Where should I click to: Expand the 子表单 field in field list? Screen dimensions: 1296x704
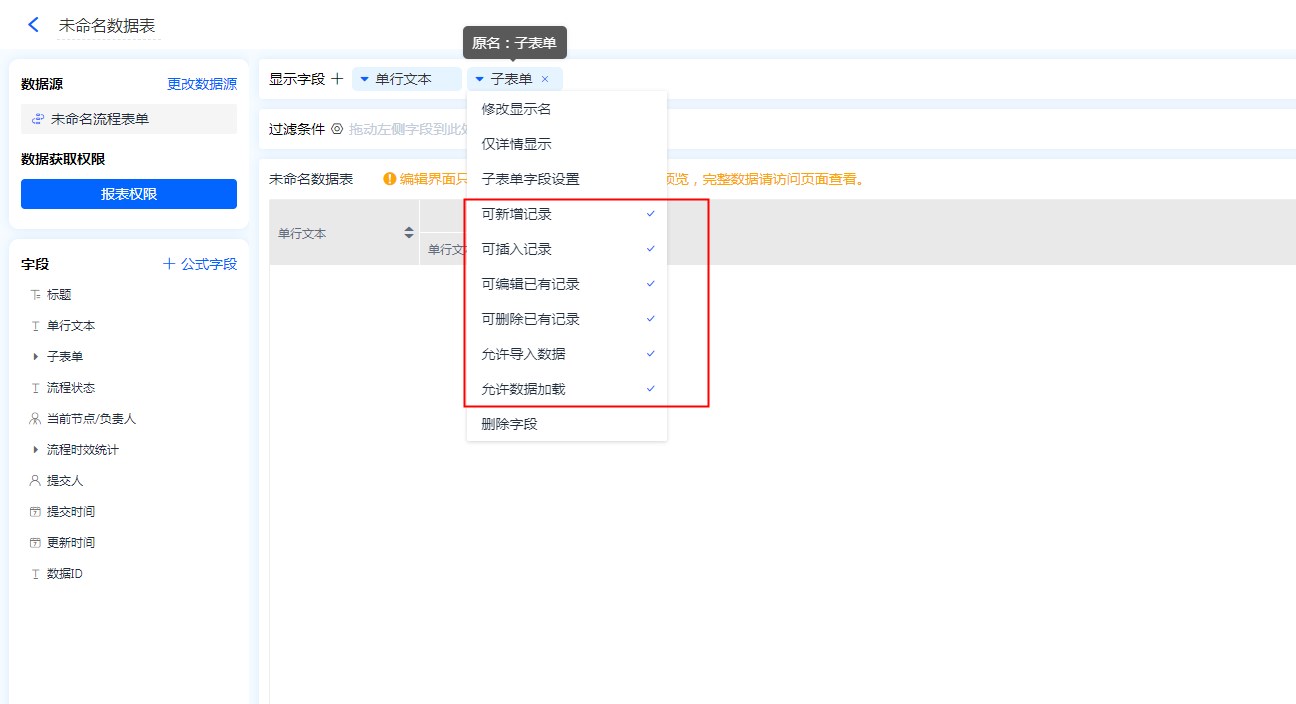click(x=36, y=357)
